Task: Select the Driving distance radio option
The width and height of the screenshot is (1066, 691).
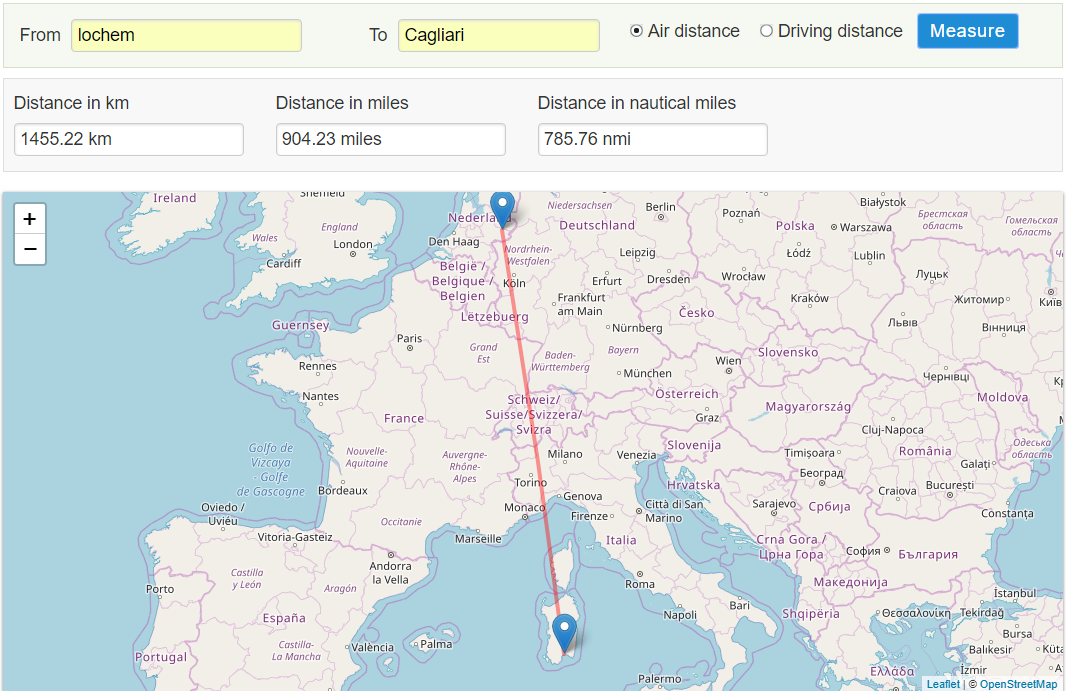Action: tap(767, 31)
